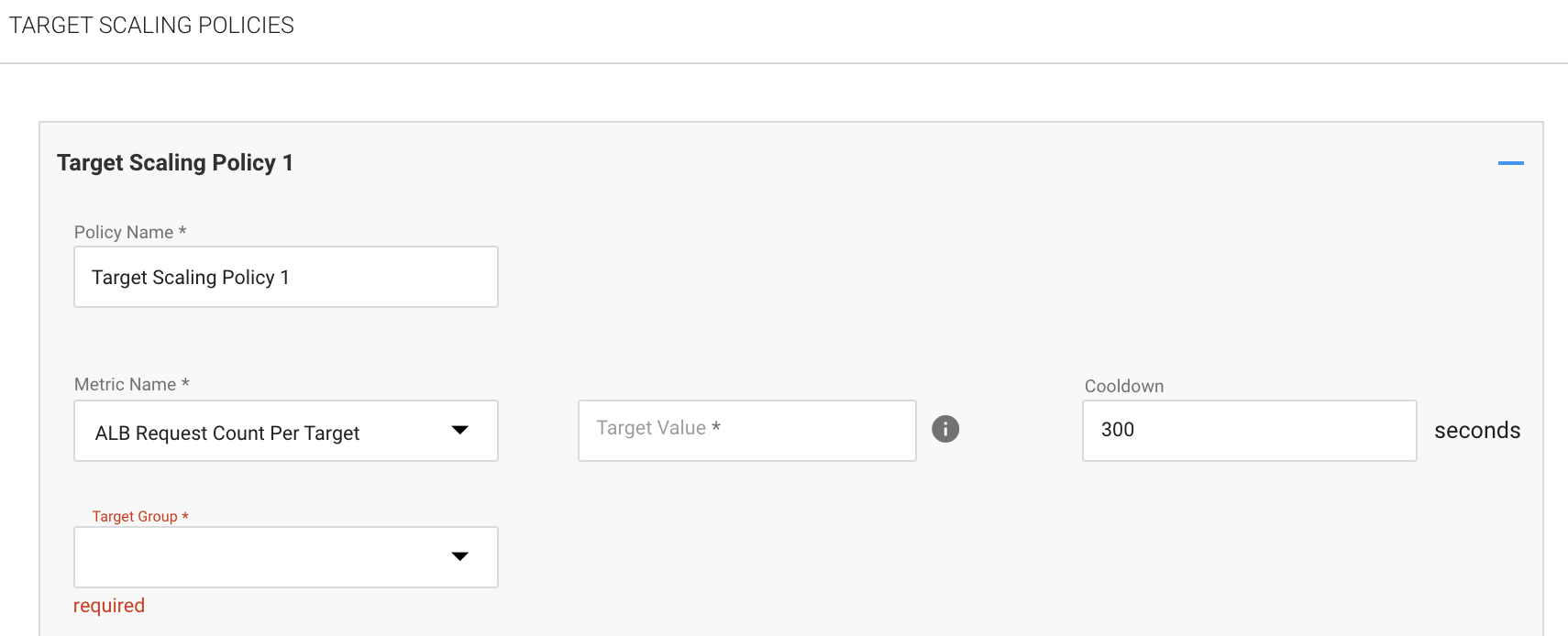Open the ALB Request Count Per Target selector

[x=266, y=432]
